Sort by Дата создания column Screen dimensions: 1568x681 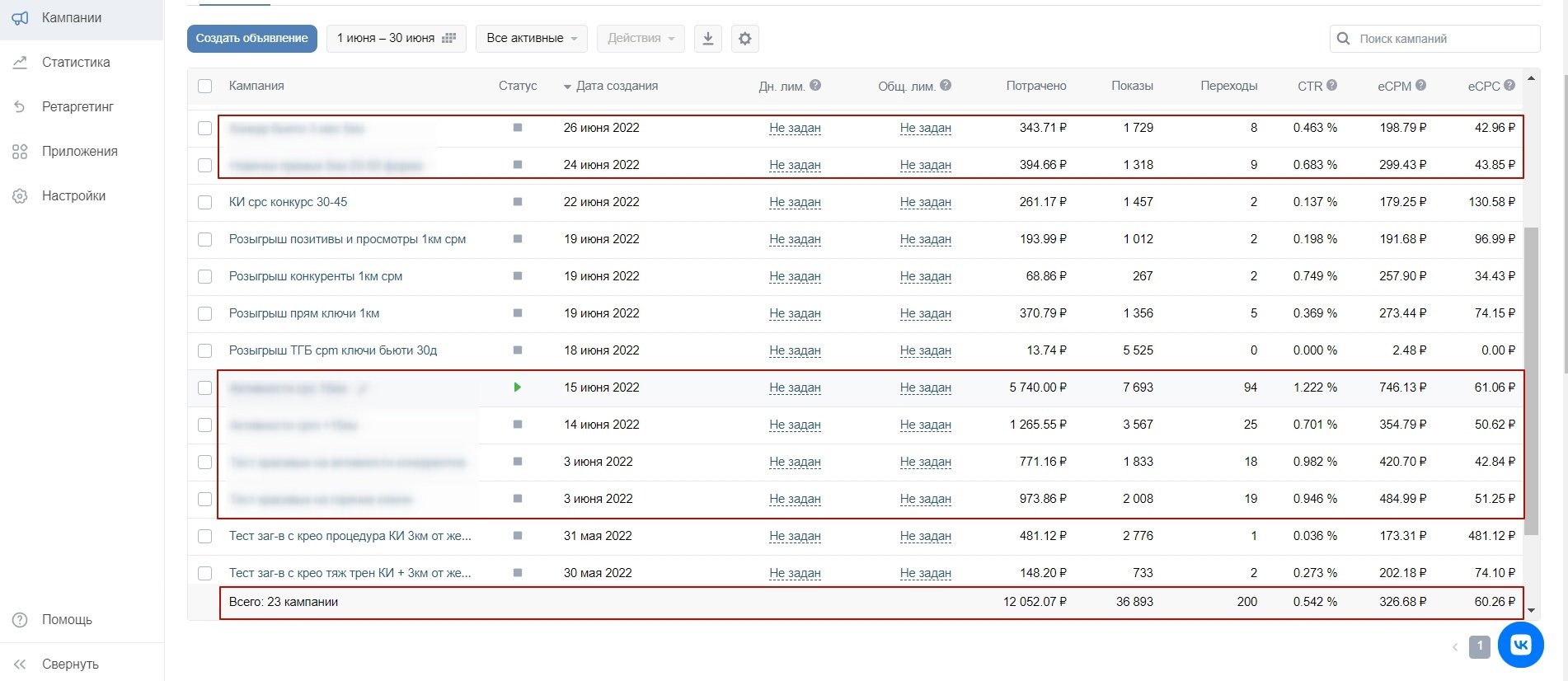616,86
